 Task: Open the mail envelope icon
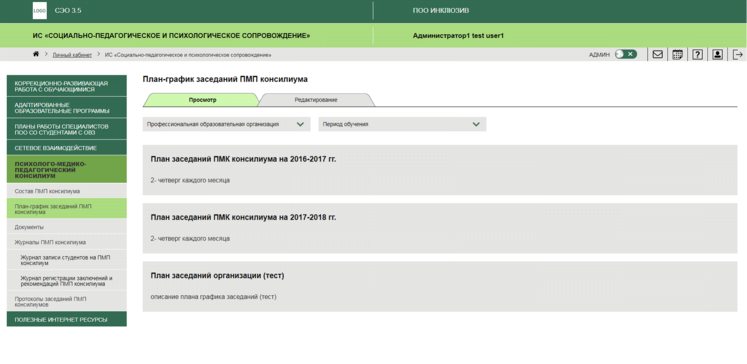[x=657, y=54]
